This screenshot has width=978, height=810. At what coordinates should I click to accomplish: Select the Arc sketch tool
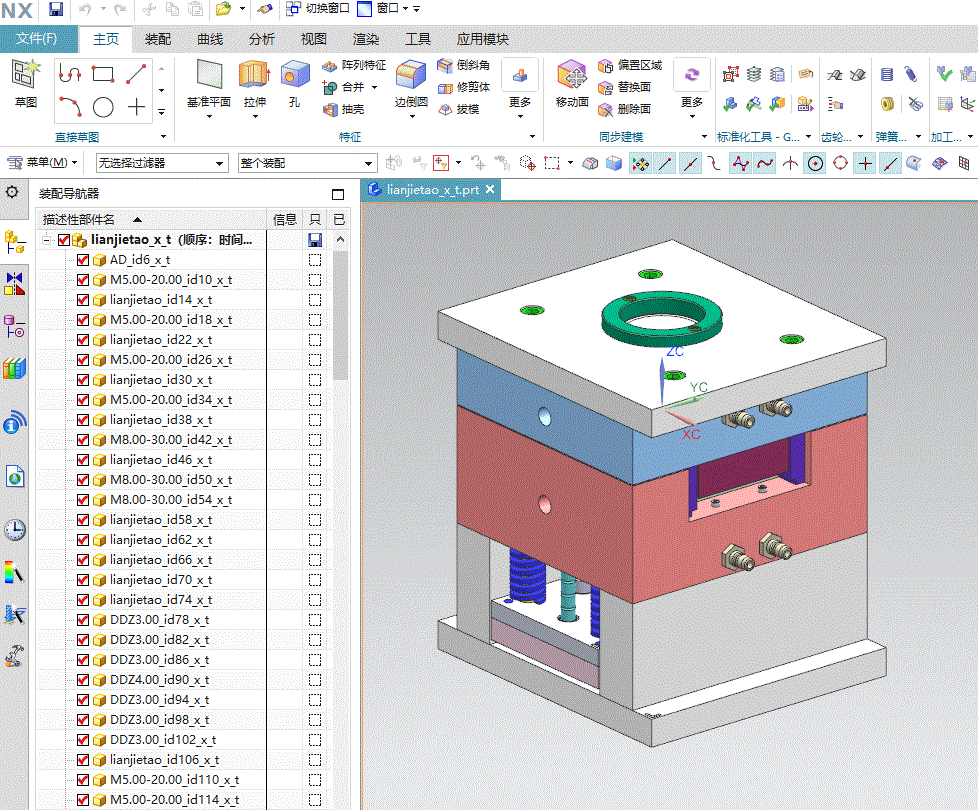coord(70,107)
